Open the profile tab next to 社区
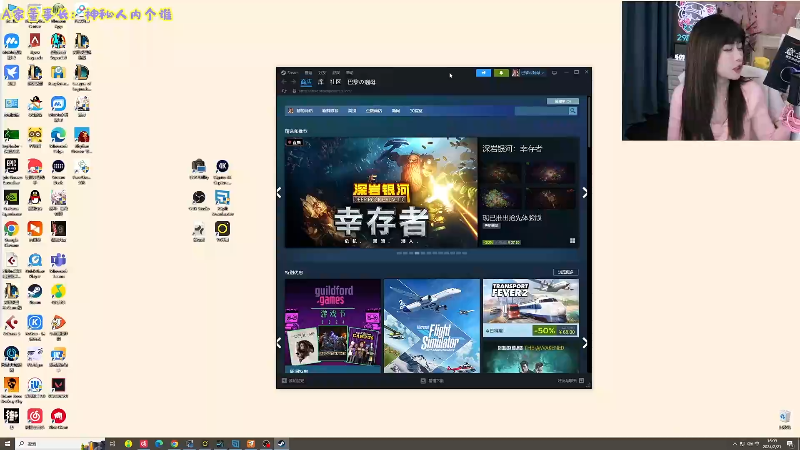 coord(361,82)
